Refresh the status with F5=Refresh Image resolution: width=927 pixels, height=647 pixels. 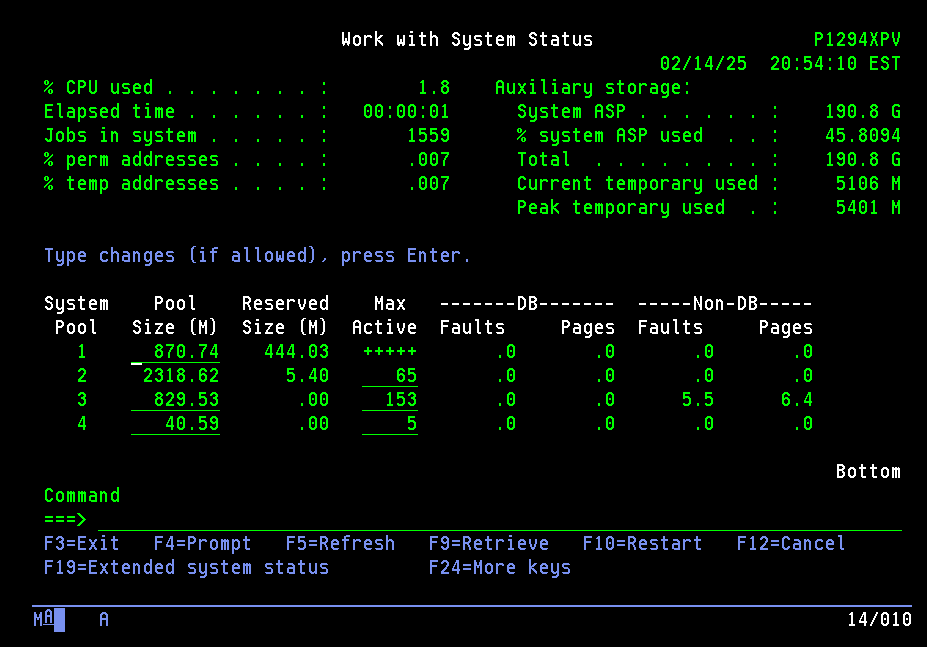click(341, 544)
